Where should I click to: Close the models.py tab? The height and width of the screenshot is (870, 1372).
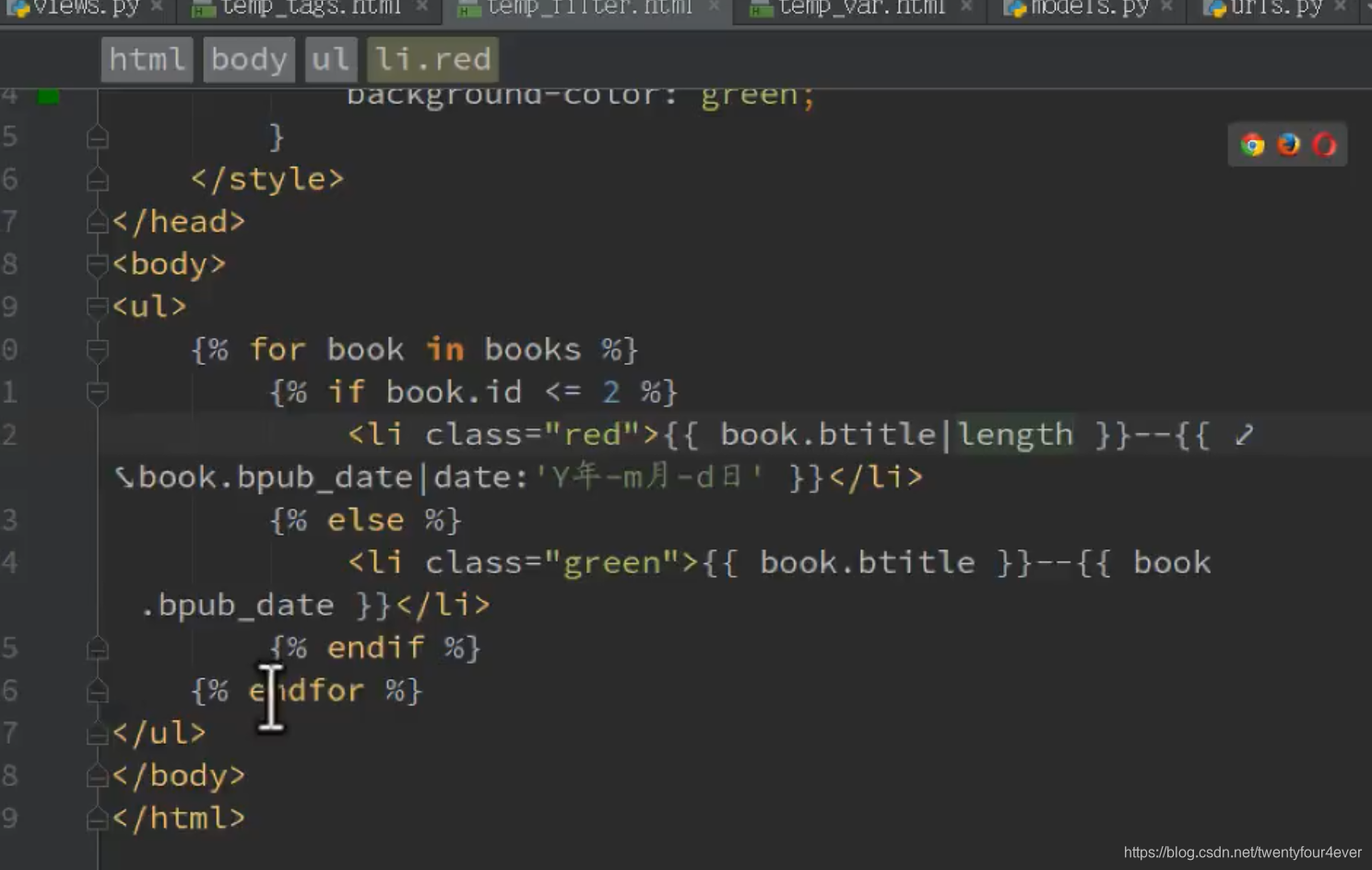[x=1167, y=7]
